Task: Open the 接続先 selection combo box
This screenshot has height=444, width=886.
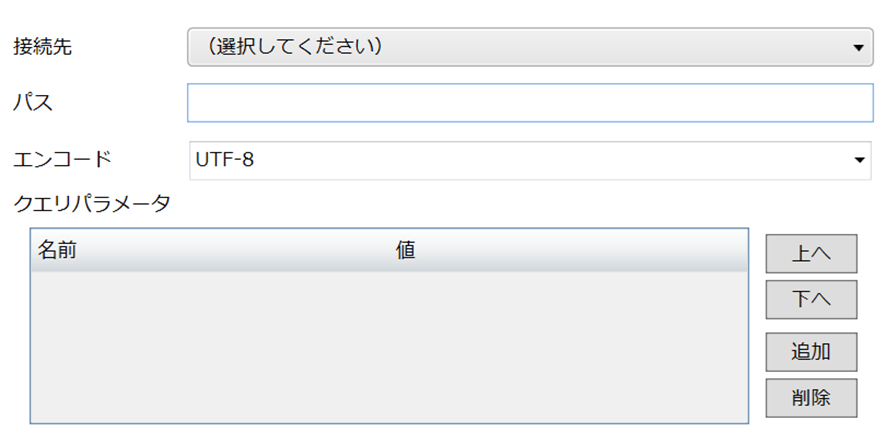Action: tap(530, 46)
